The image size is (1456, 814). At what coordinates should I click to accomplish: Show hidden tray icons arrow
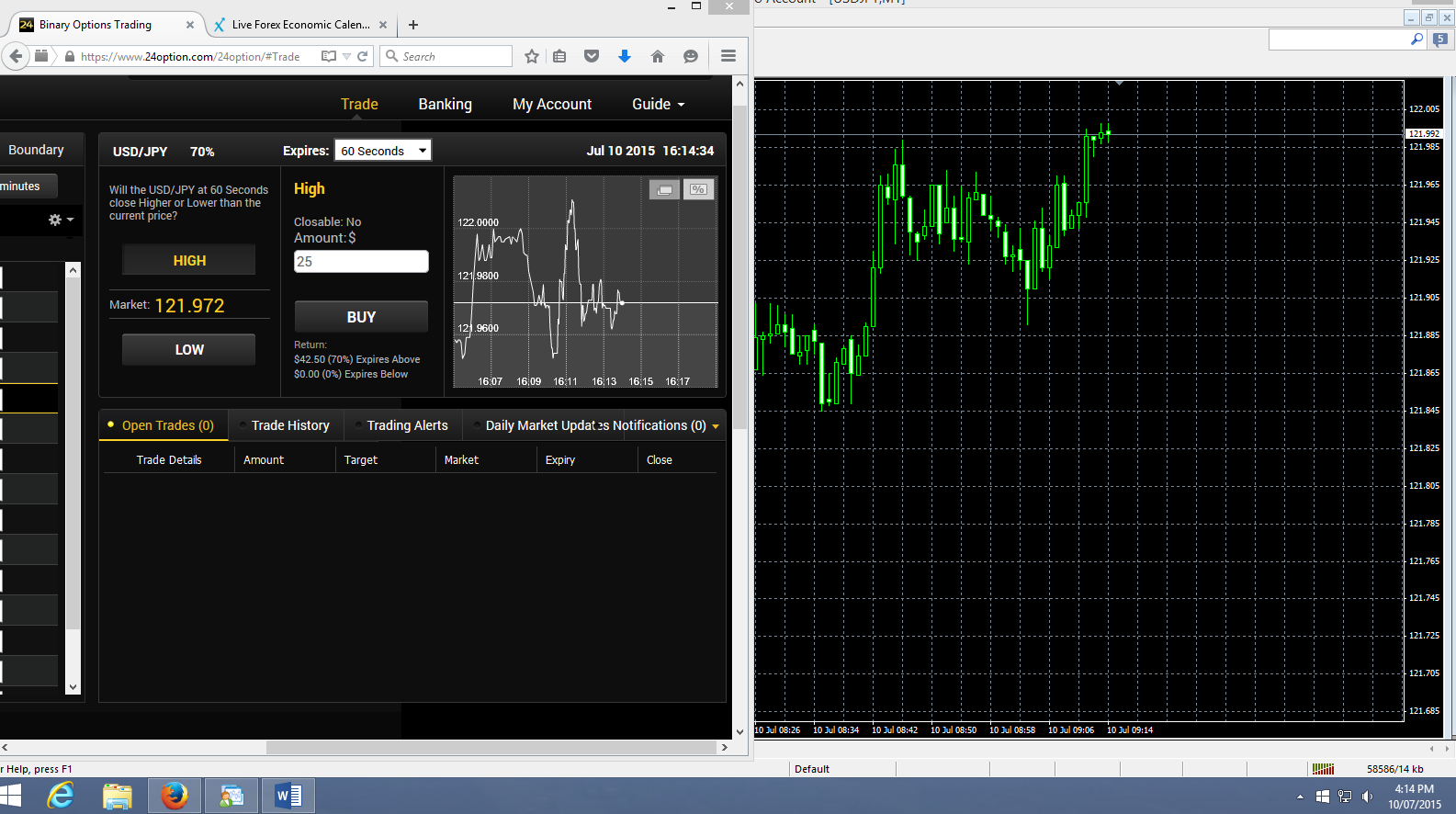tap(1300, 797)
